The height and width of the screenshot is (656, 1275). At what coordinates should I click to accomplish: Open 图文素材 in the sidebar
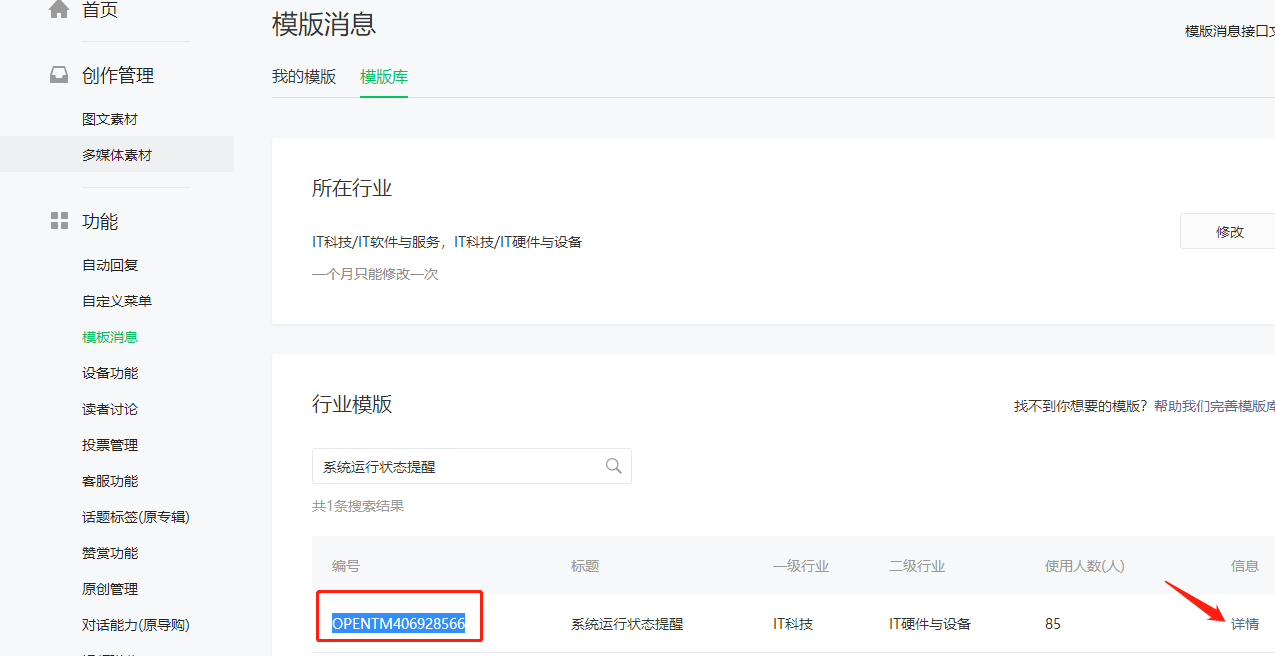(x=110, y=119)
